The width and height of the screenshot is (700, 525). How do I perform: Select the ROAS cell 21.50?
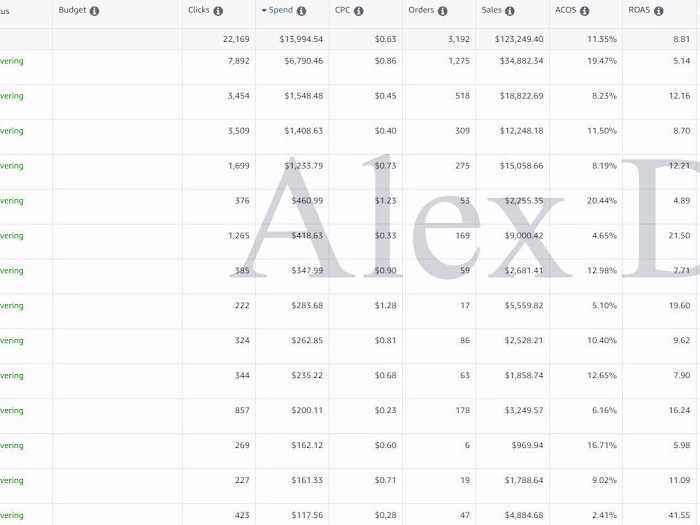[679, 236]
